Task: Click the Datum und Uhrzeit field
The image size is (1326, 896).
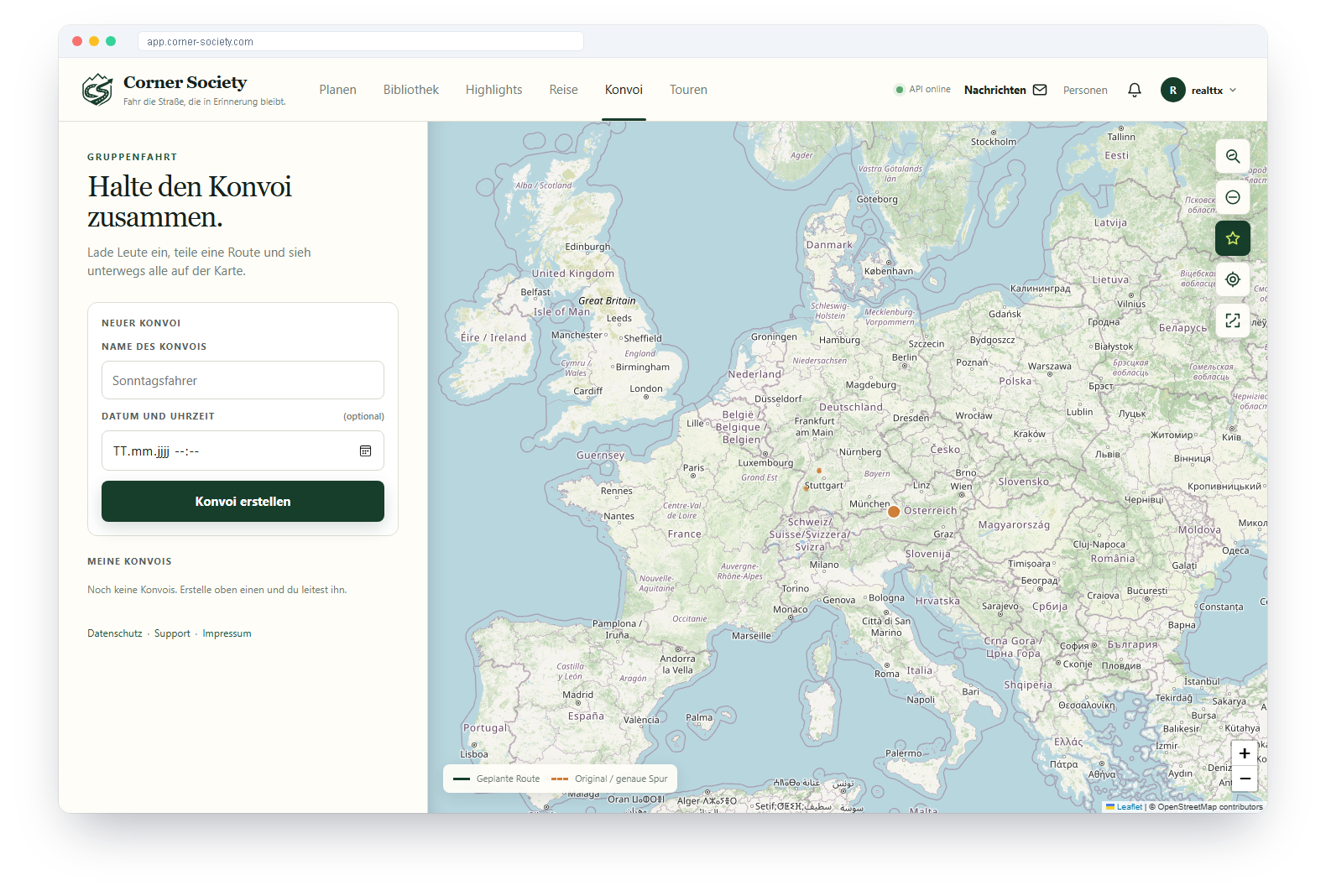Action: tap(243, 451)
